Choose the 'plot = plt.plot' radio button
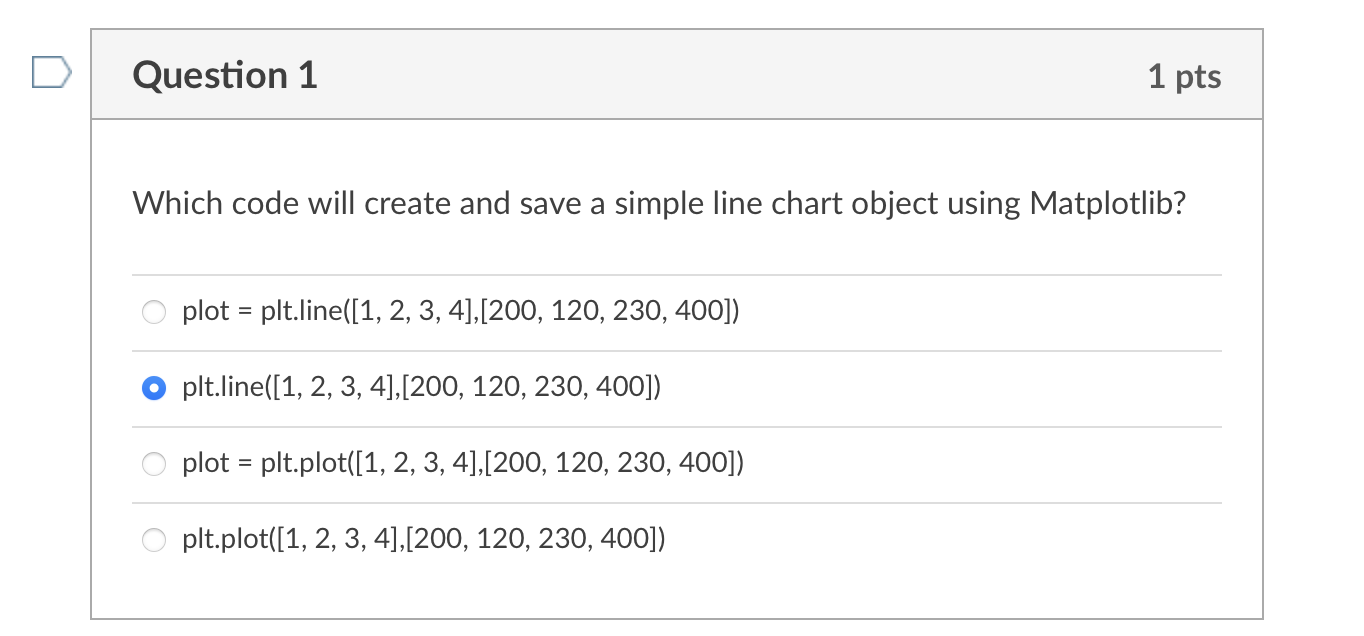 (154, 464)
